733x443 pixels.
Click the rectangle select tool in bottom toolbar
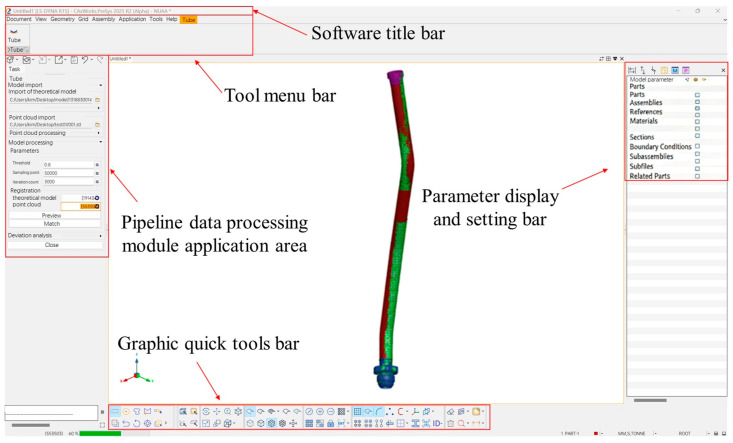point(115,412)
